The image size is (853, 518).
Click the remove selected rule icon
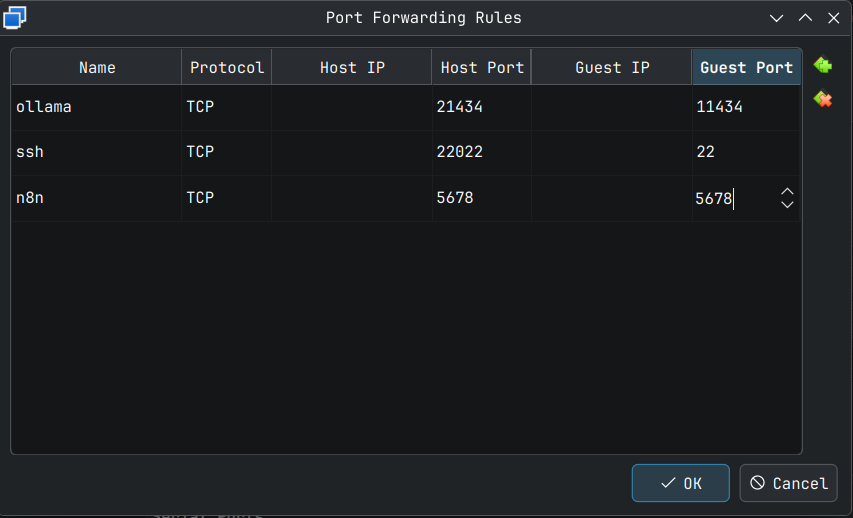[x=823, y=99]
